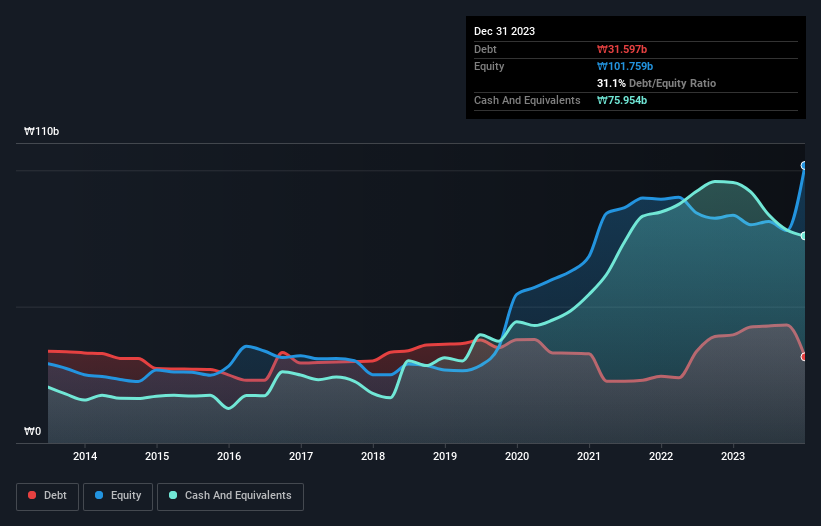Screen dimensions: 821x526
Task: Click the teal Cash endpoint marker
Action: tap(804, 236)
